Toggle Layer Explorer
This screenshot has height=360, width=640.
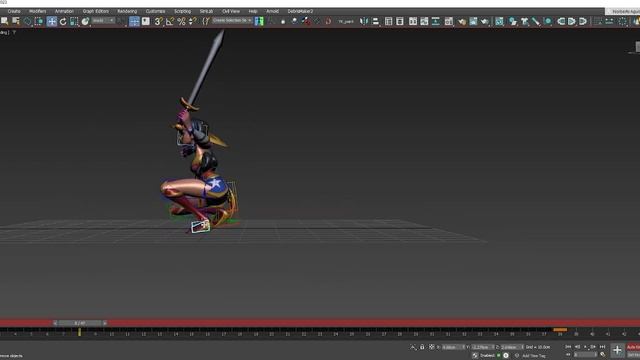point(400,21)
